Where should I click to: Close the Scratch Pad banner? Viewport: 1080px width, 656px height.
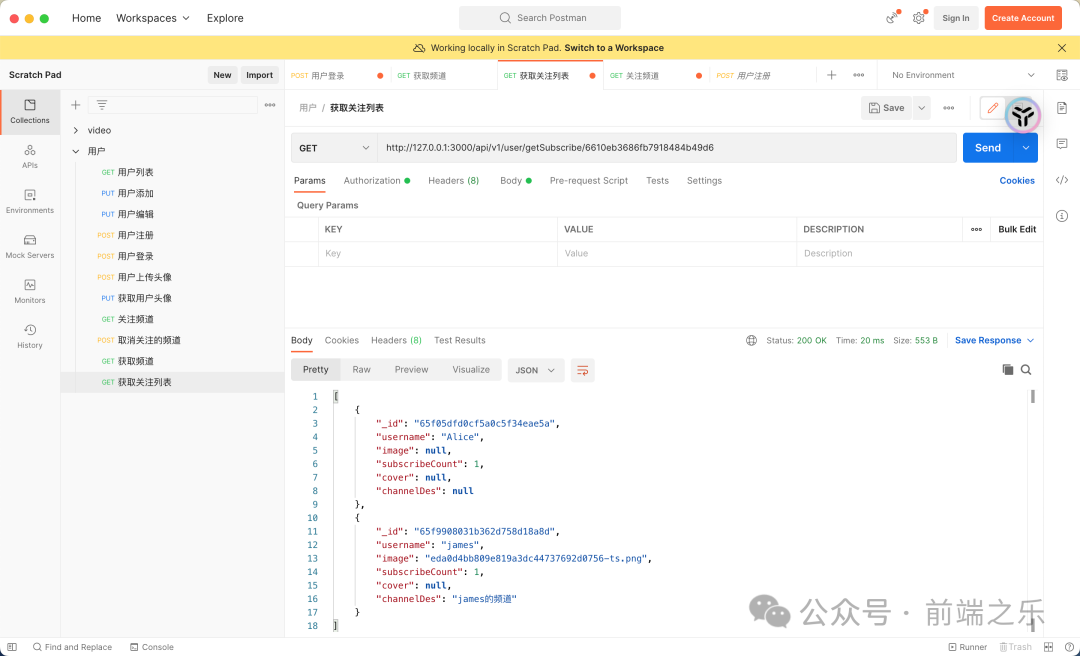[1062, 48]
